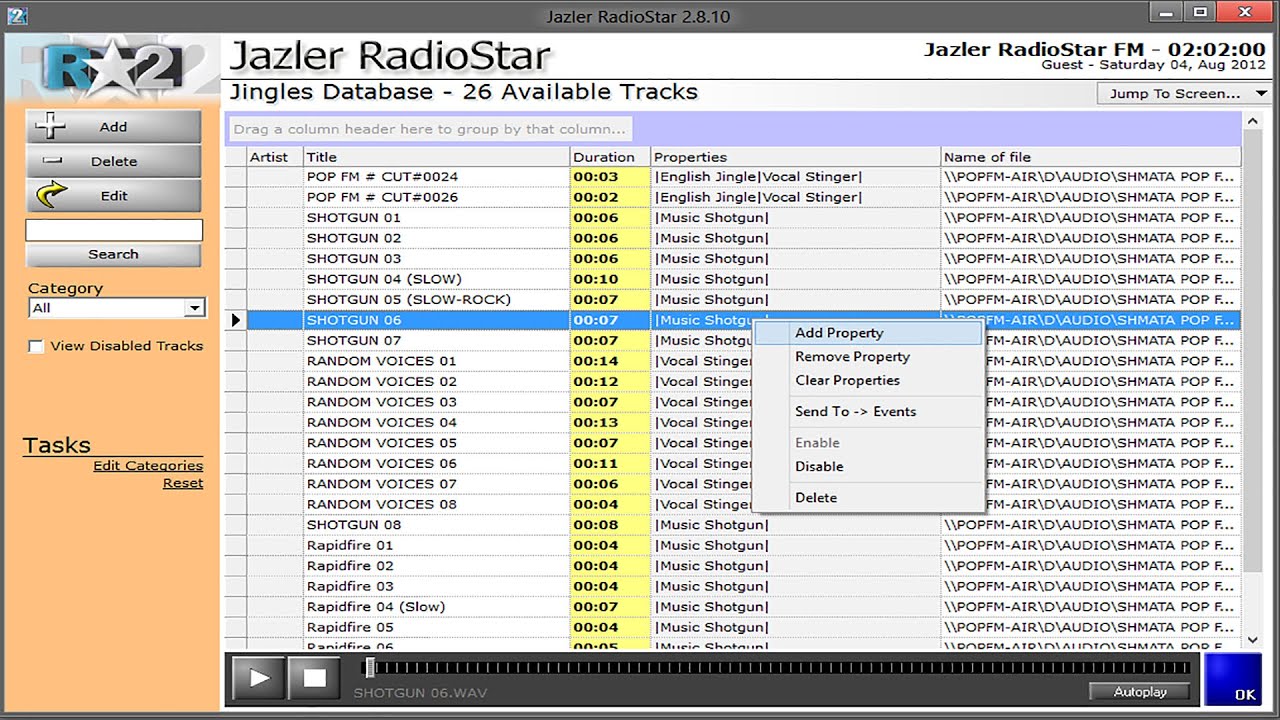Select the SHOTGUN 07 row
1280x720 pixels.
pos(732,341)
